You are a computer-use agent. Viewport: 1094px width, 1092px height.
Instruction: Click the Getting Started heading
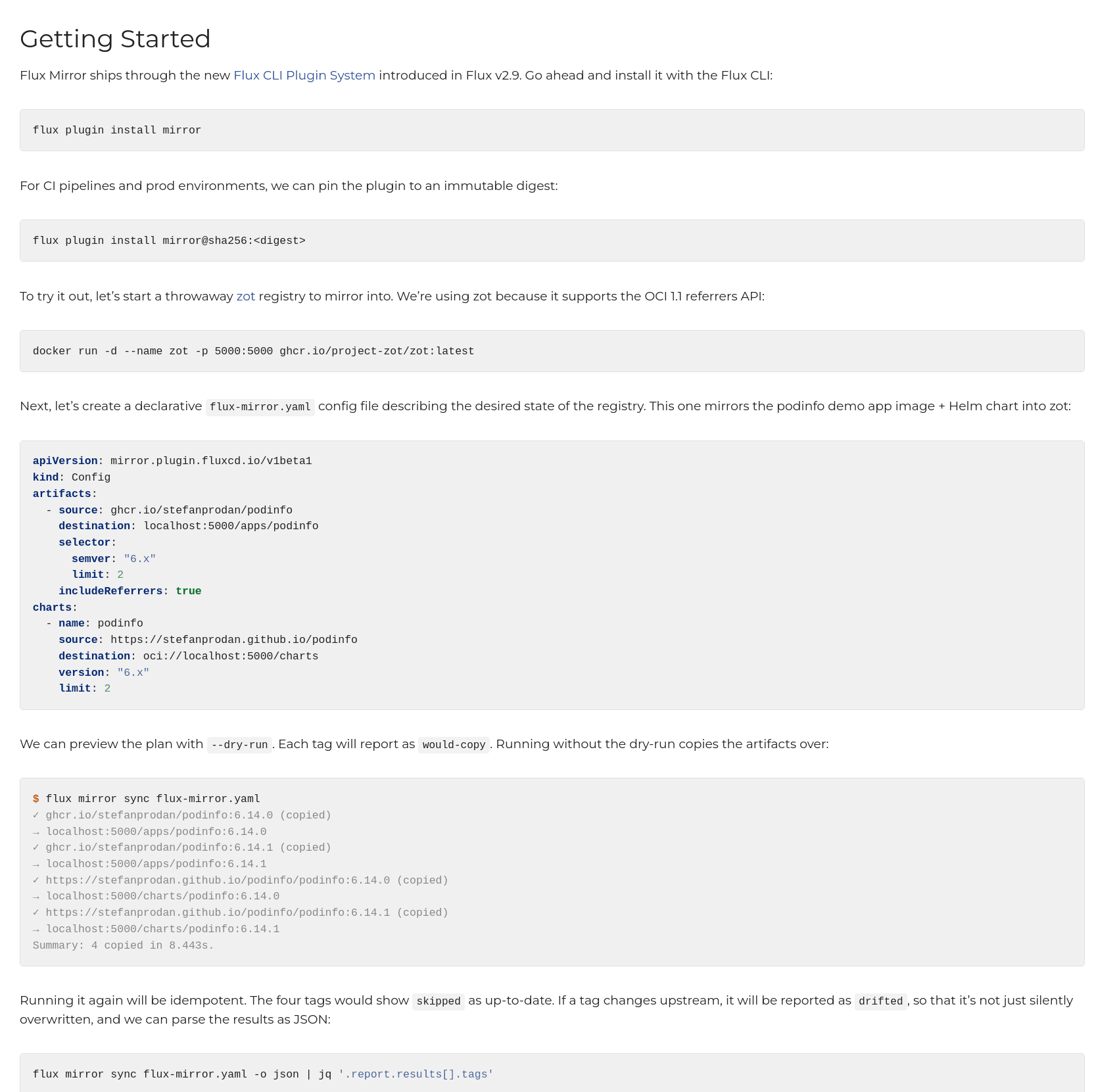[x=115, y=39]
